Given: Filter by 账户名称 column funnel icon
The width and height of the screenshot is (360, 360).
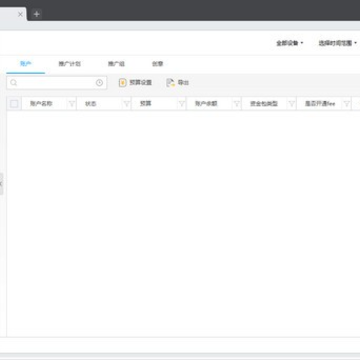Looking at the screenshot, I should pos(72,104).
